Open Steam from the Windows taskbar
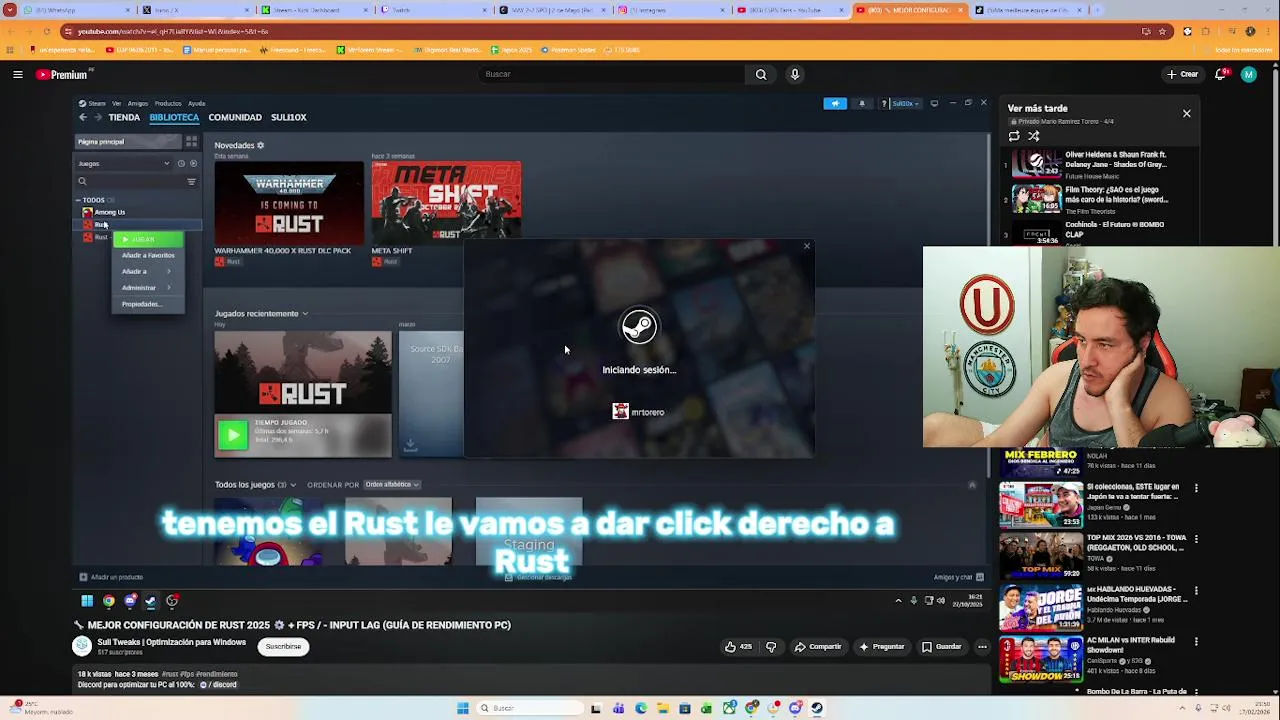Image resolution: width=1280 pixels, height=720 pixels. click(817, 708)
